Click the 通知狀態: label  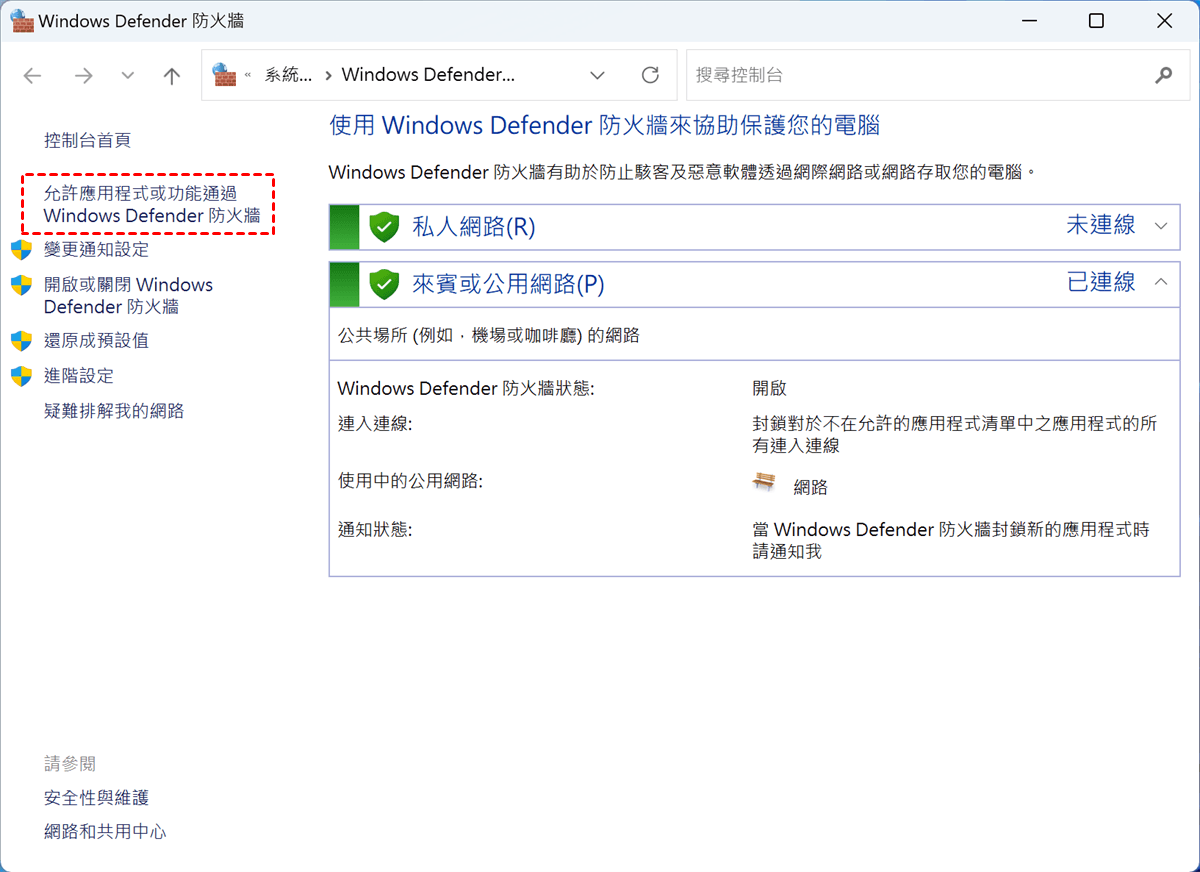pos(375,529)
